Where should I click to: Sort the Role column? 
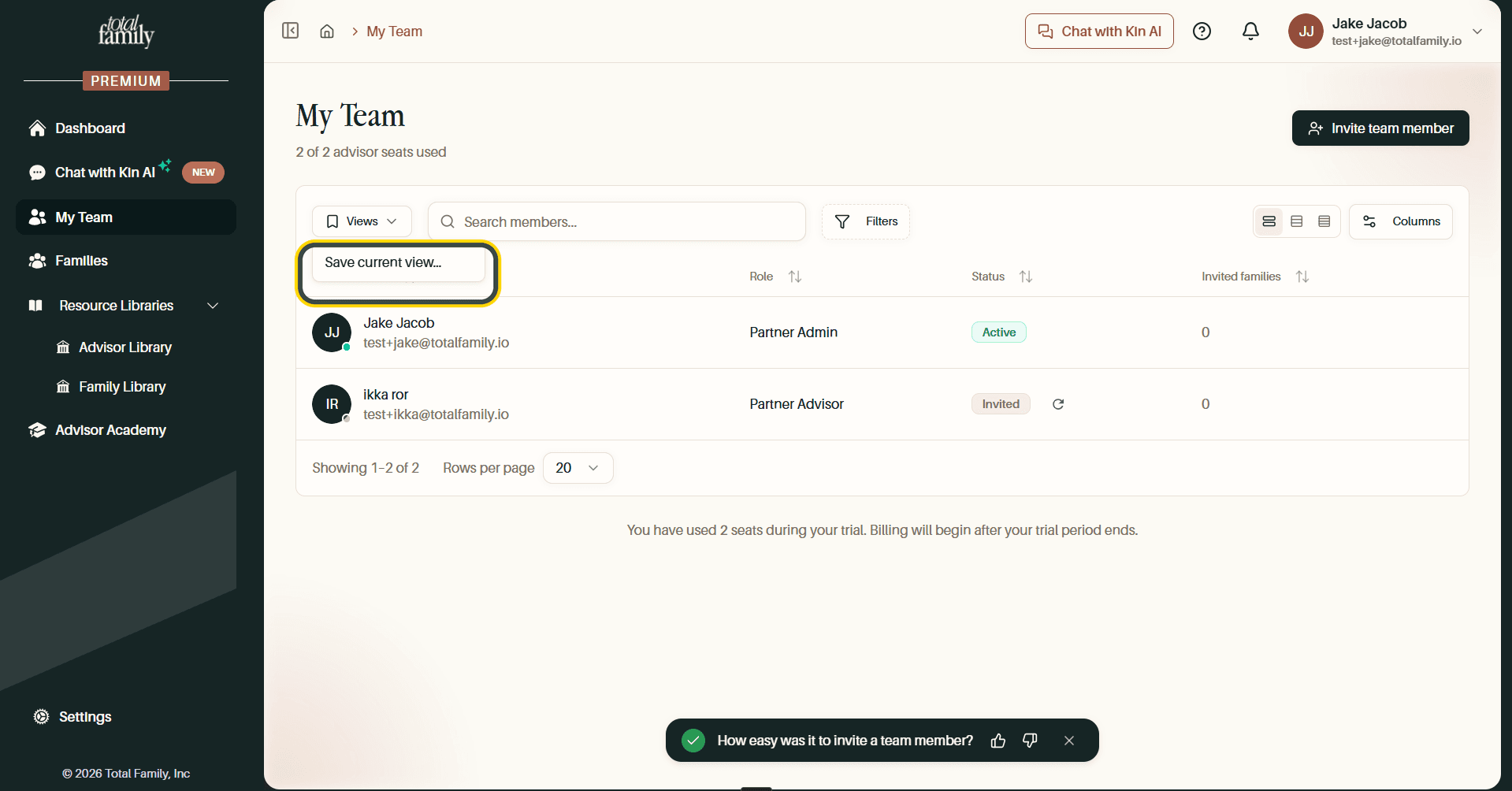[795, 277]
